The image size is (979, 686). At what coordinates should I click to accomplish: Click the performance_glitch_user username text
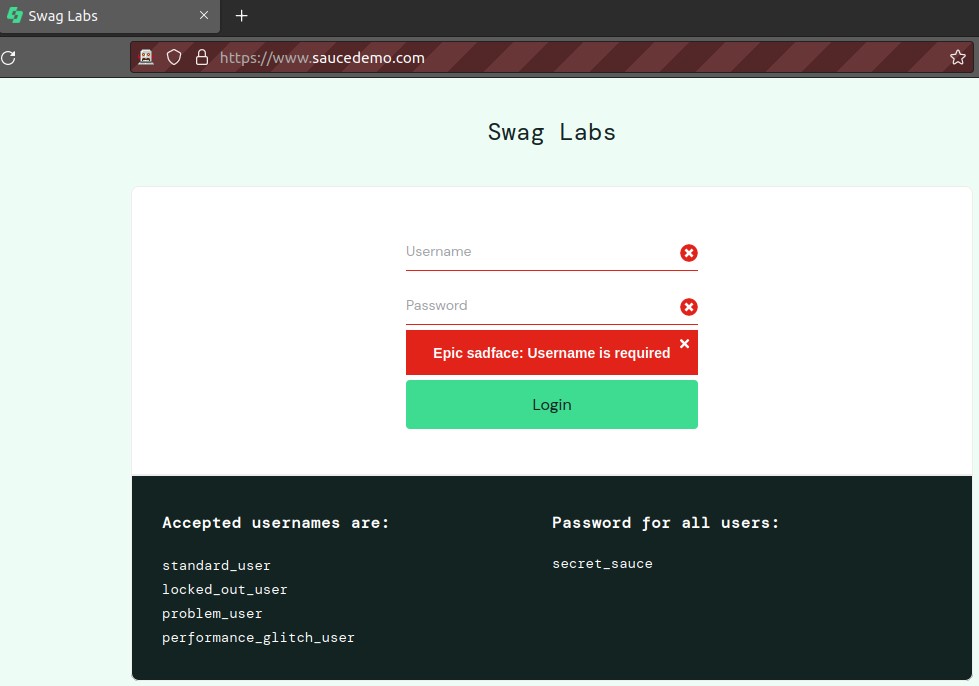[258, 638]
